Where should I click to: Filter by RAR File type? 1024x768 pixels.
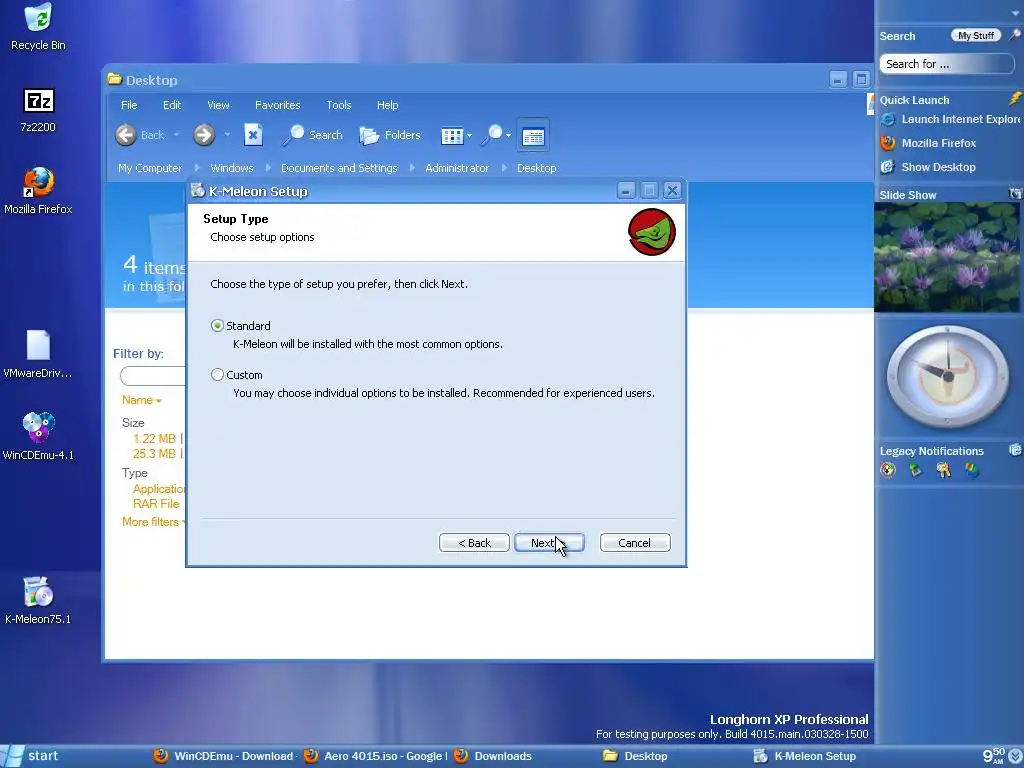[155, 504]
